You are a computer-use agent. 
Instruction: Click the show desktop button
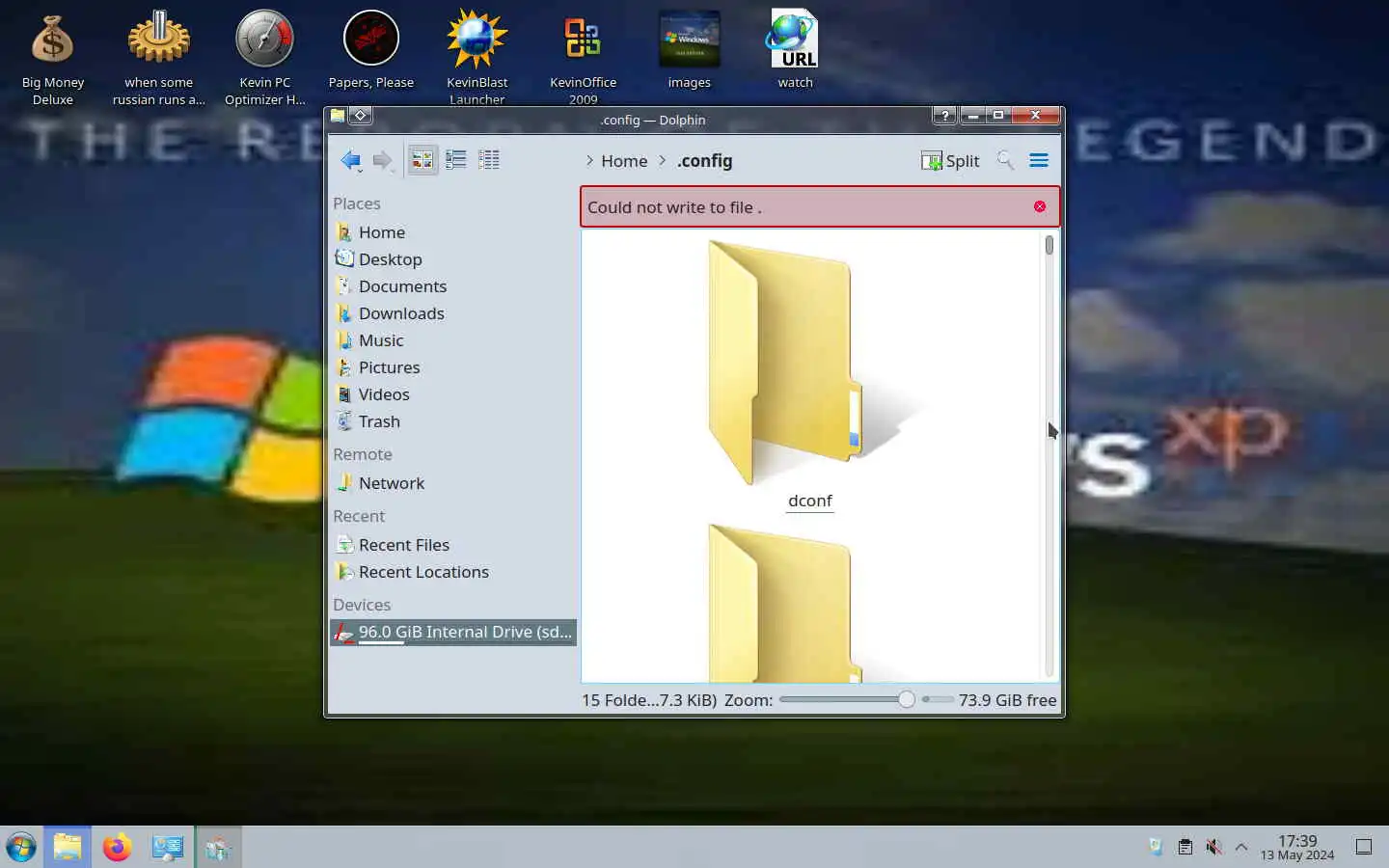click(1364, 847)
